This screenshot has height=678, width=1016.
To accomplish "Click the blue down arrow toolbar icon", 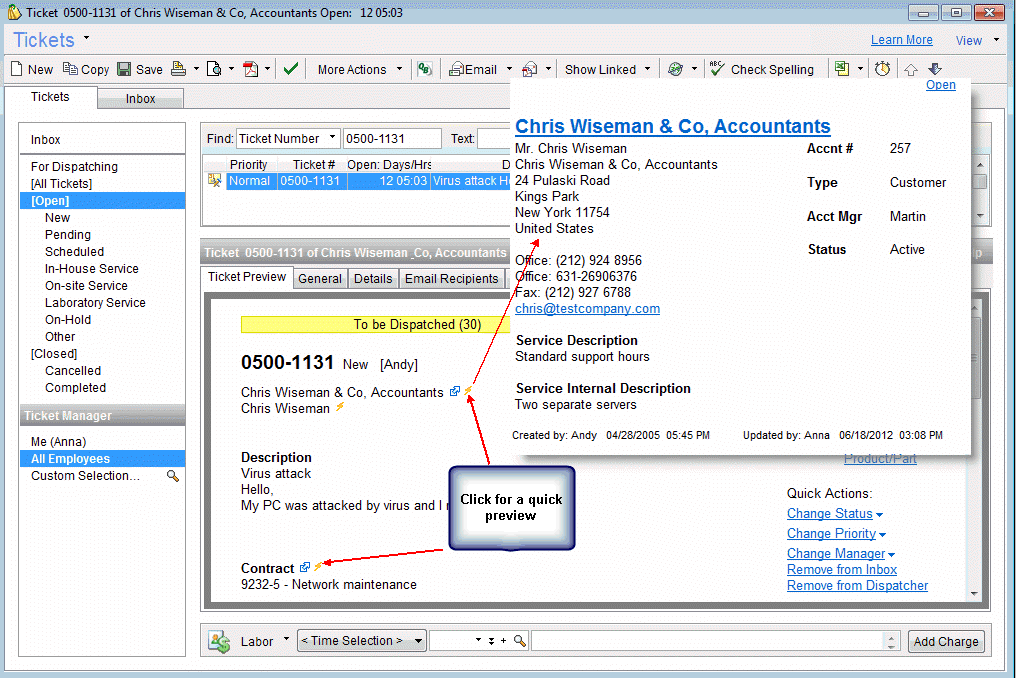I will pyautogui.click(x=935, y=69).
